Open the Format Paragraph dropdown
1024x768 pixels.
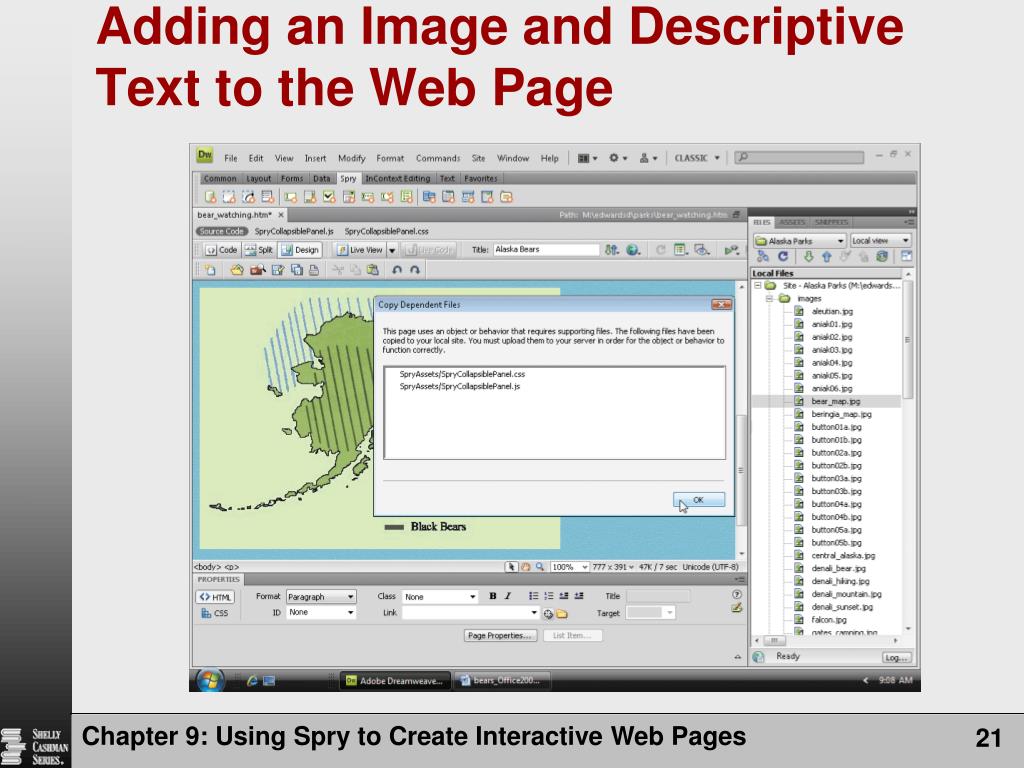pos(321,597)
